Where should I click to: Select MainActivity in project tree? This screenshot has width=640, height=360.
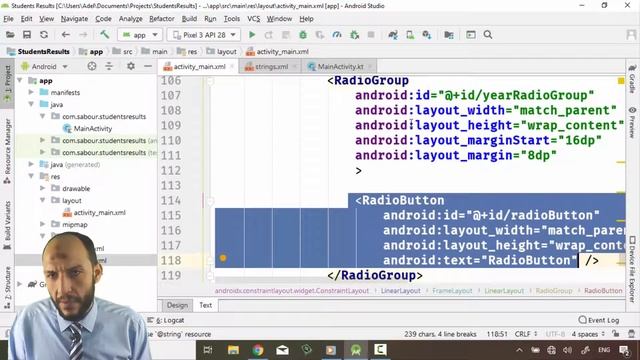pos(93,129)
